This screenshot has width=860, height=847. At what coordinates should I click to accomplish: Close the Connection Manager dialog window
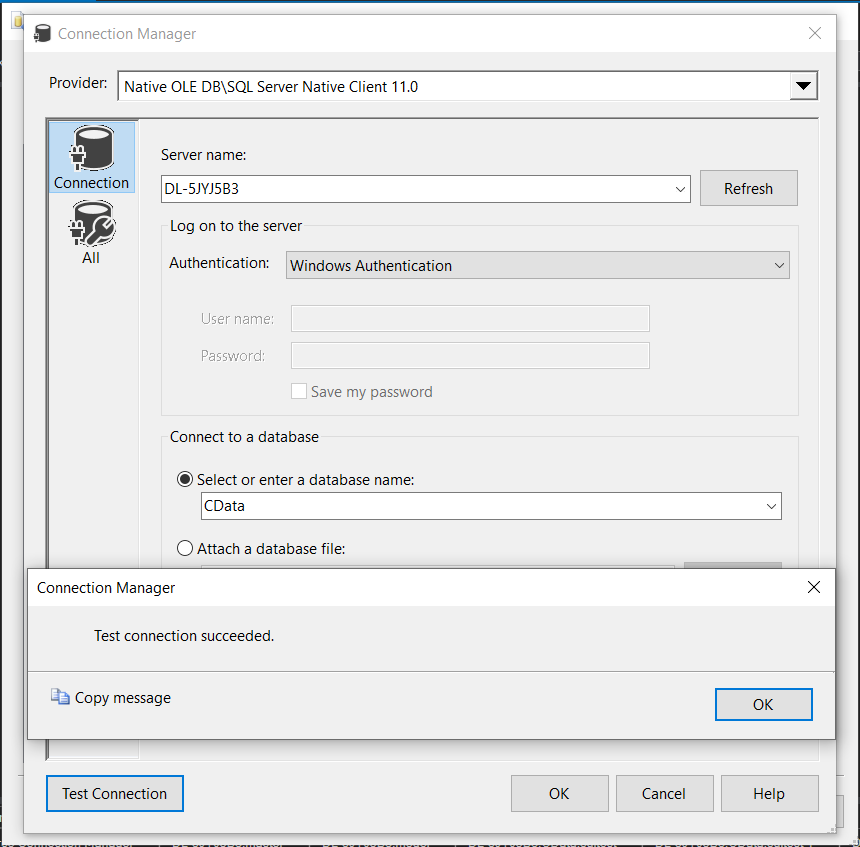815,33
